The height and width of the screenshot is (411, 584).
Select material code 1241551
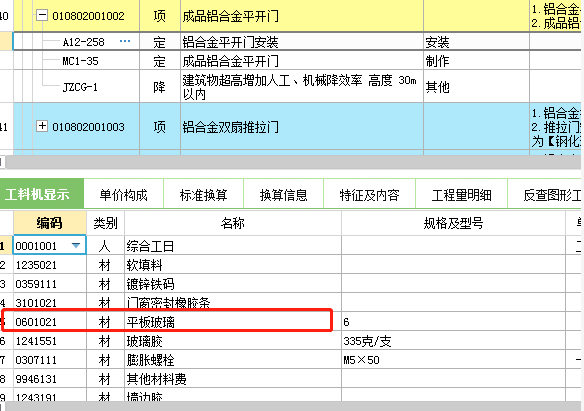tap(50, 341)
